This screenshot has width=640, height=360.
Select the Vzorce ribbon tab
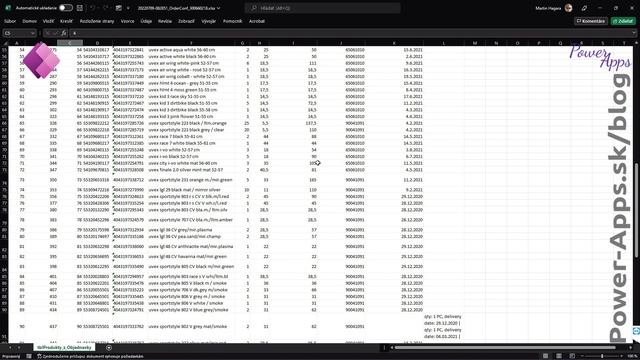(x=127, y=21)
